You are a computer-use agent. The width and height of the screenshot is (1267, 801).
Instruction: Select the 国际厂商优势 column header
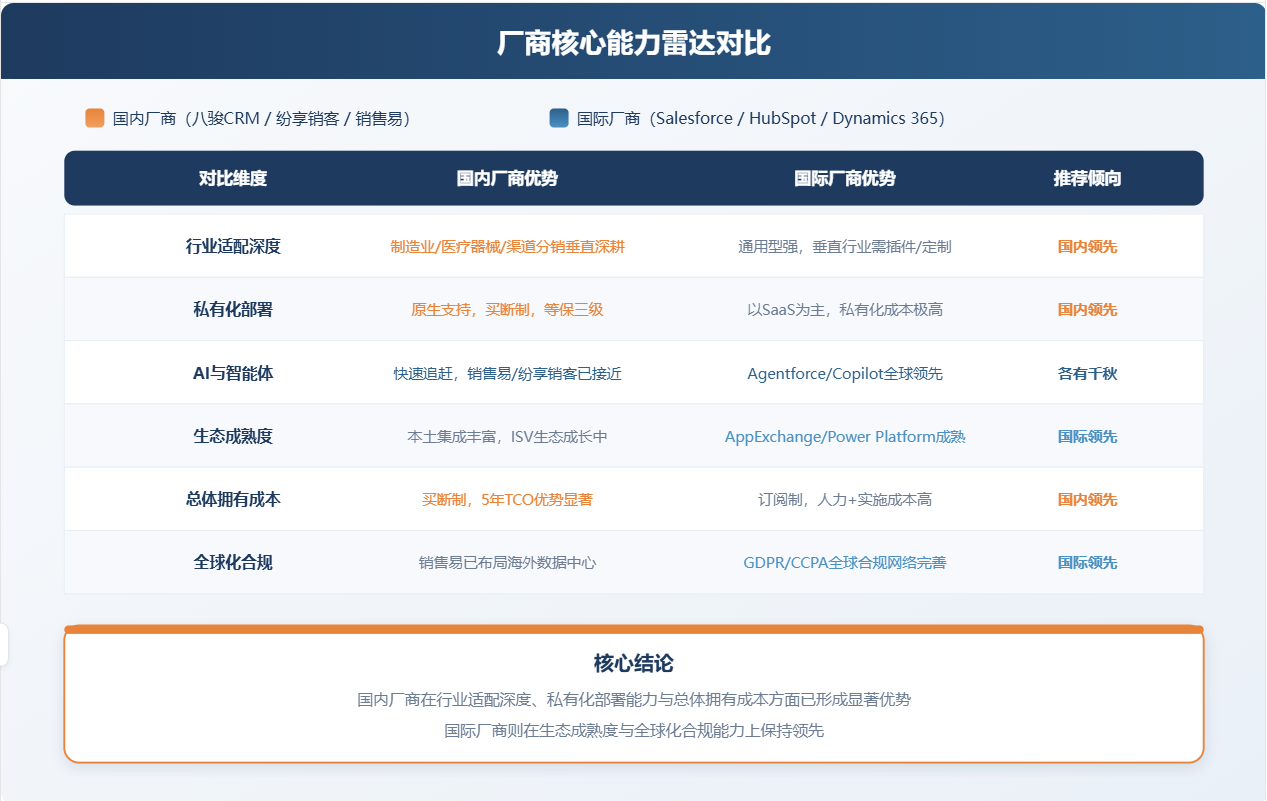click(845, 179)
